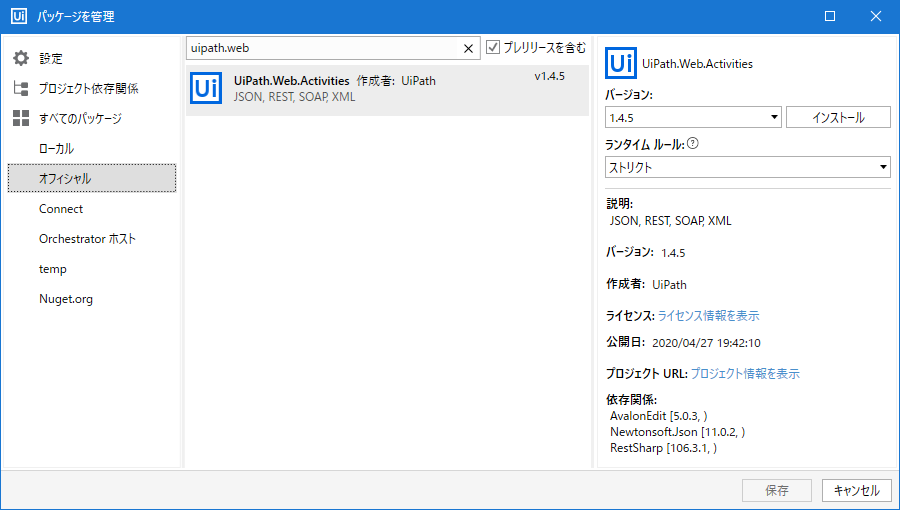This screenshot has height=510, width=900.
Task: Select the オフィシャル package source
Action: [92, 178]
